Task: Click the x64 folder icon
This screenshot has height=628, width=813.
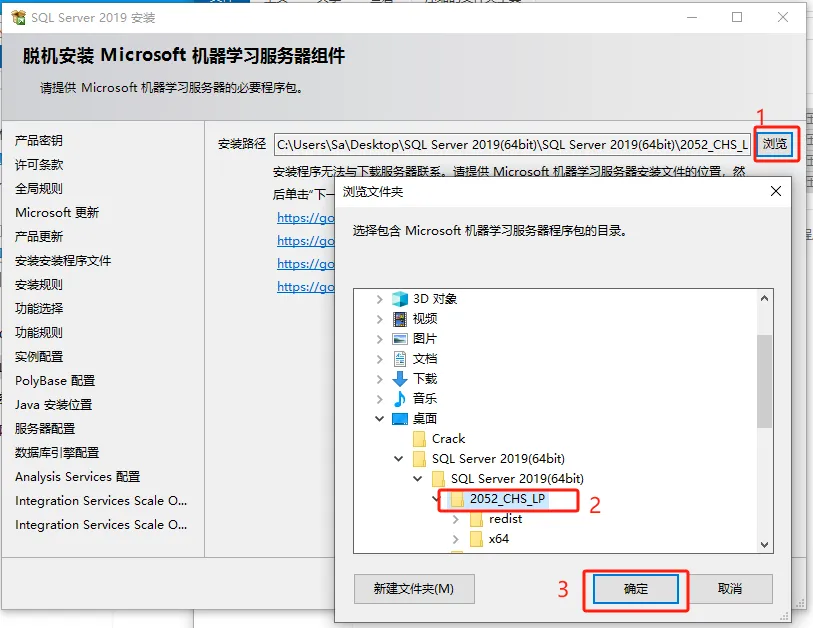Action: [476, 539]
